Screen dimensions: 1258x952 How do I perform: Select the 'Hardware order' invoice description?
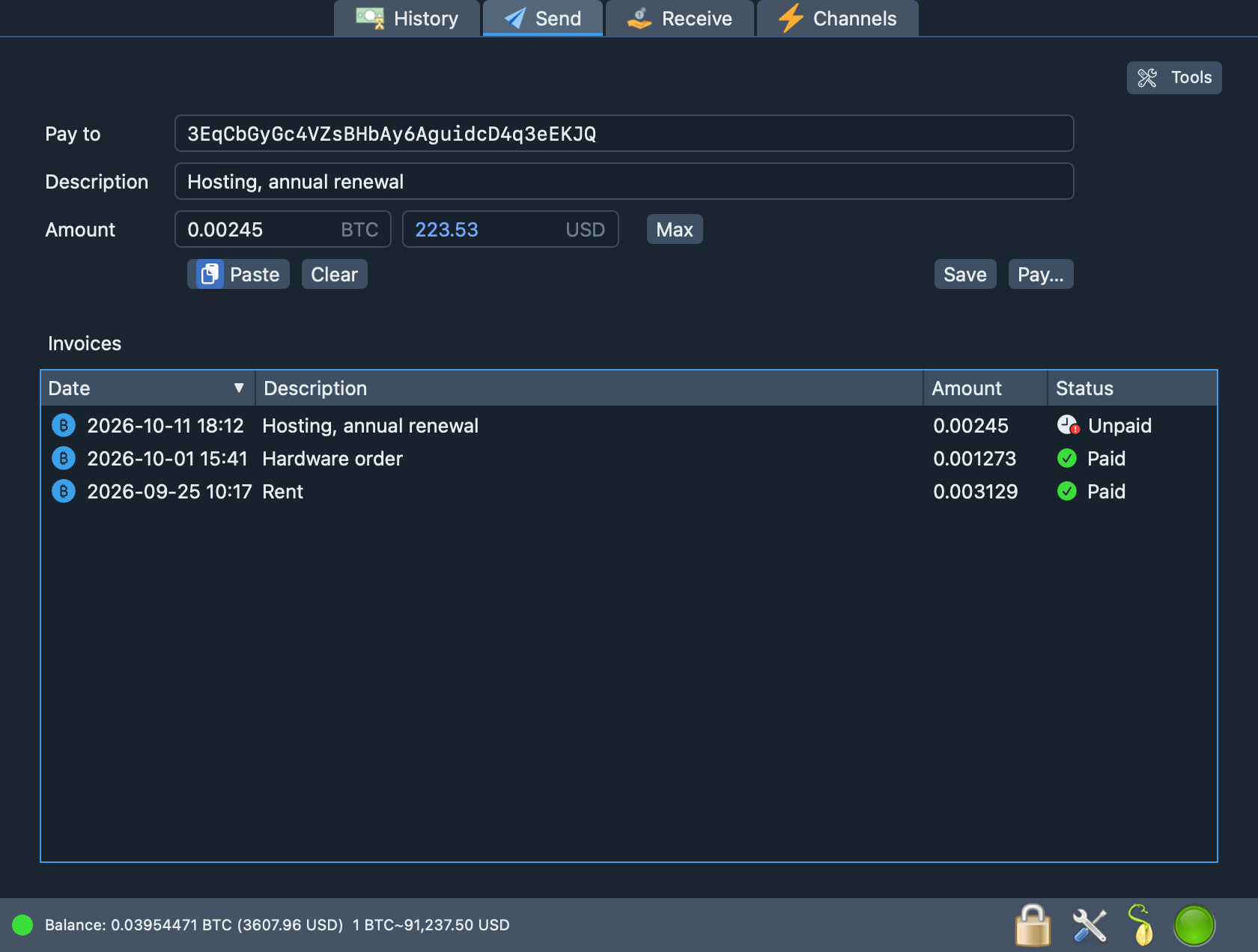(x=332, y=458)
